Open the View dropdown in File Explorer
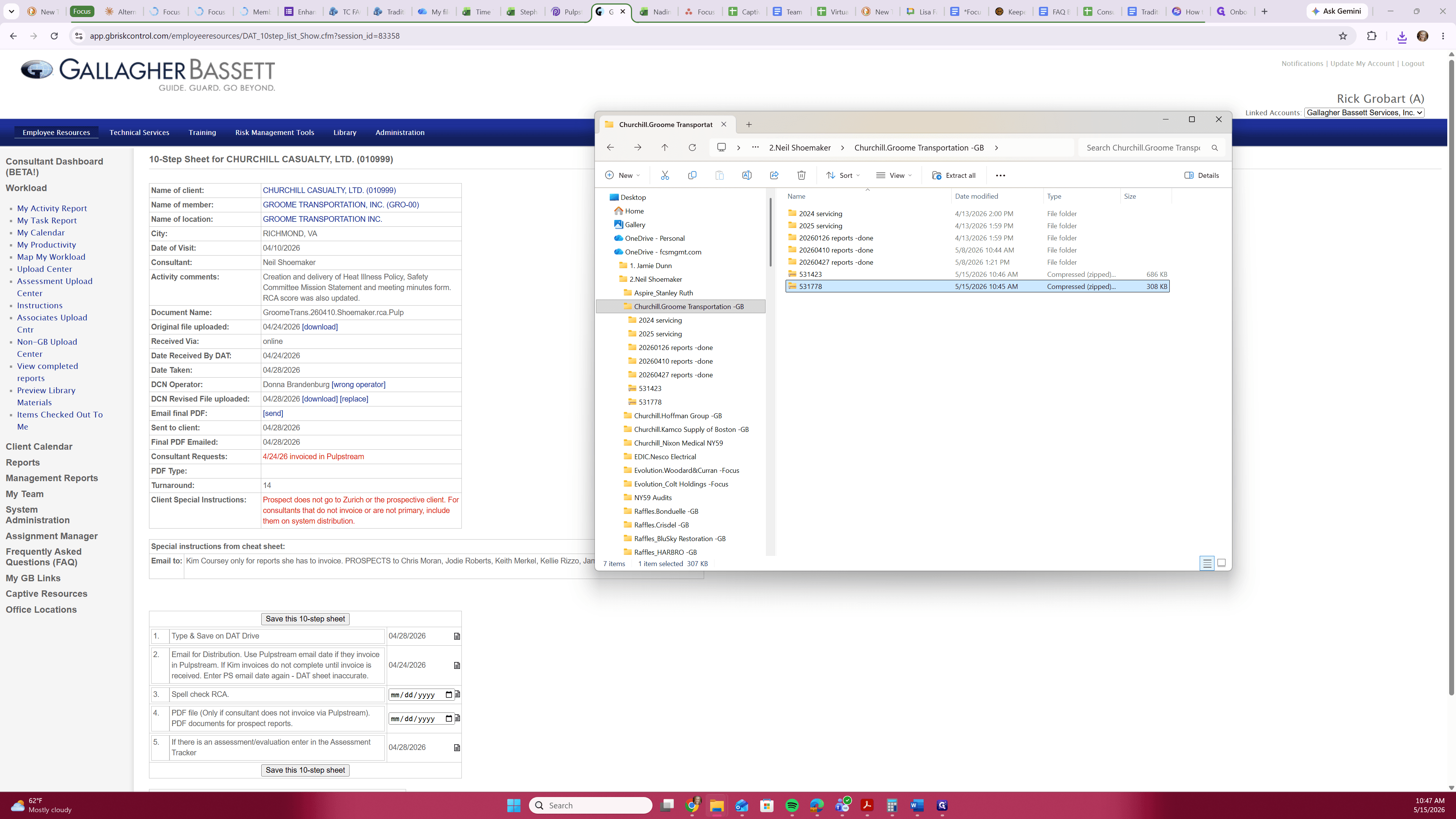The image size is (1456, 819). [x=894, y=175]
